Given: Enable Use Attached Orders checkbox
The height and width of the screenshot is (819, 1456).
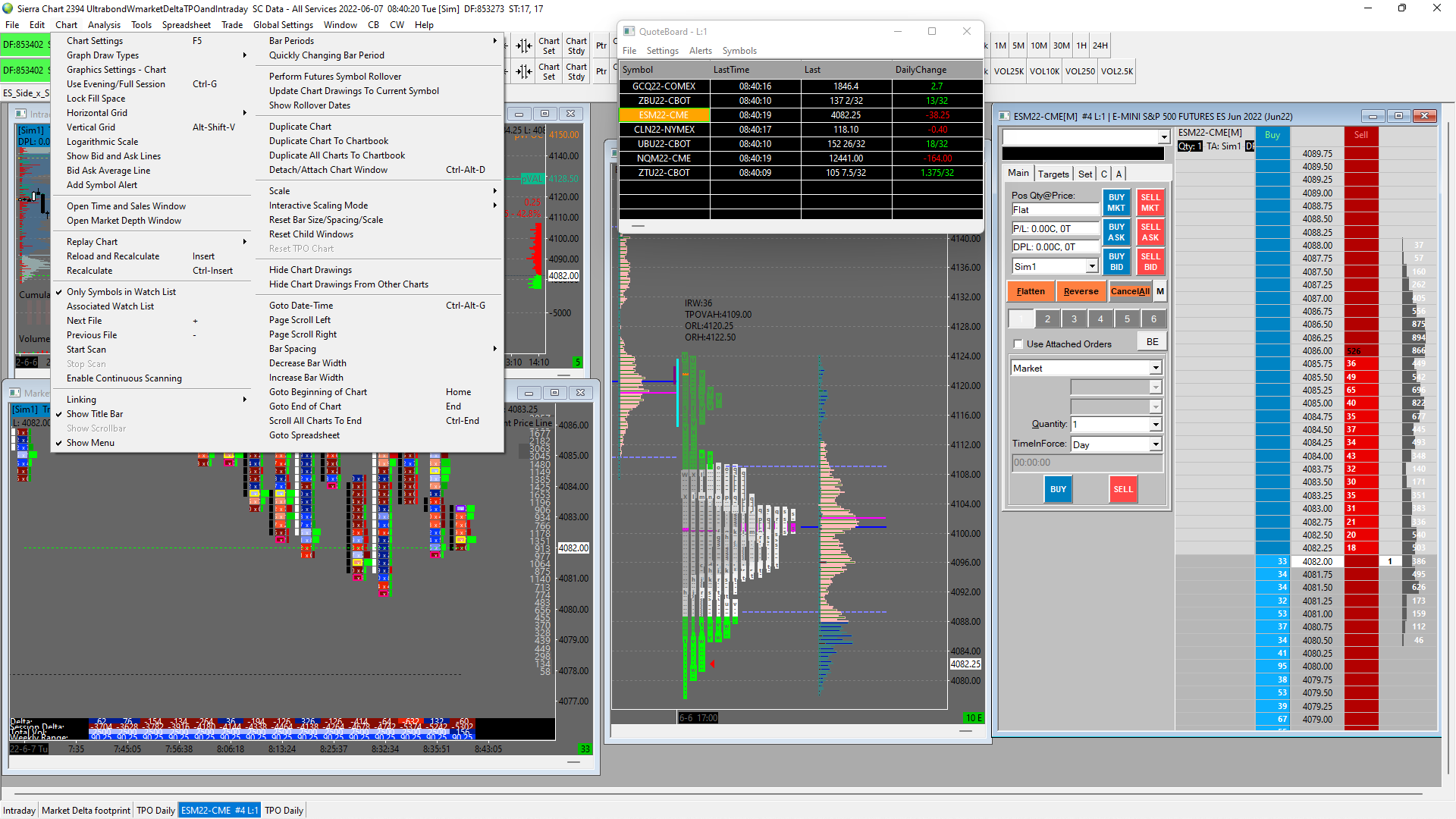Looking at the screenshot, I should click(x=1018, y=344).
